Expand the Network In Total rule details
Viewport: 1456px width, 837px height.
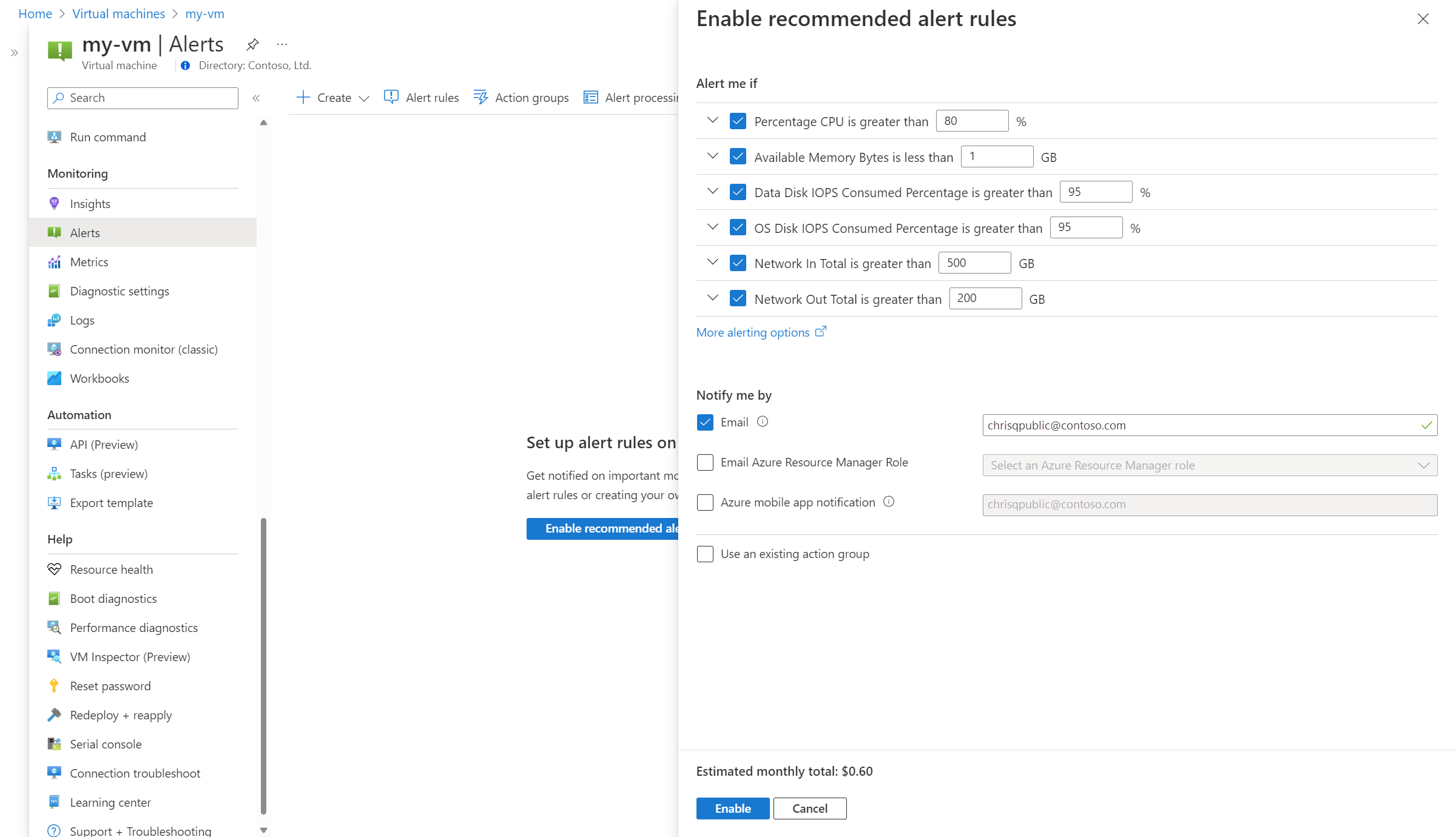click(x=712, y=263)
